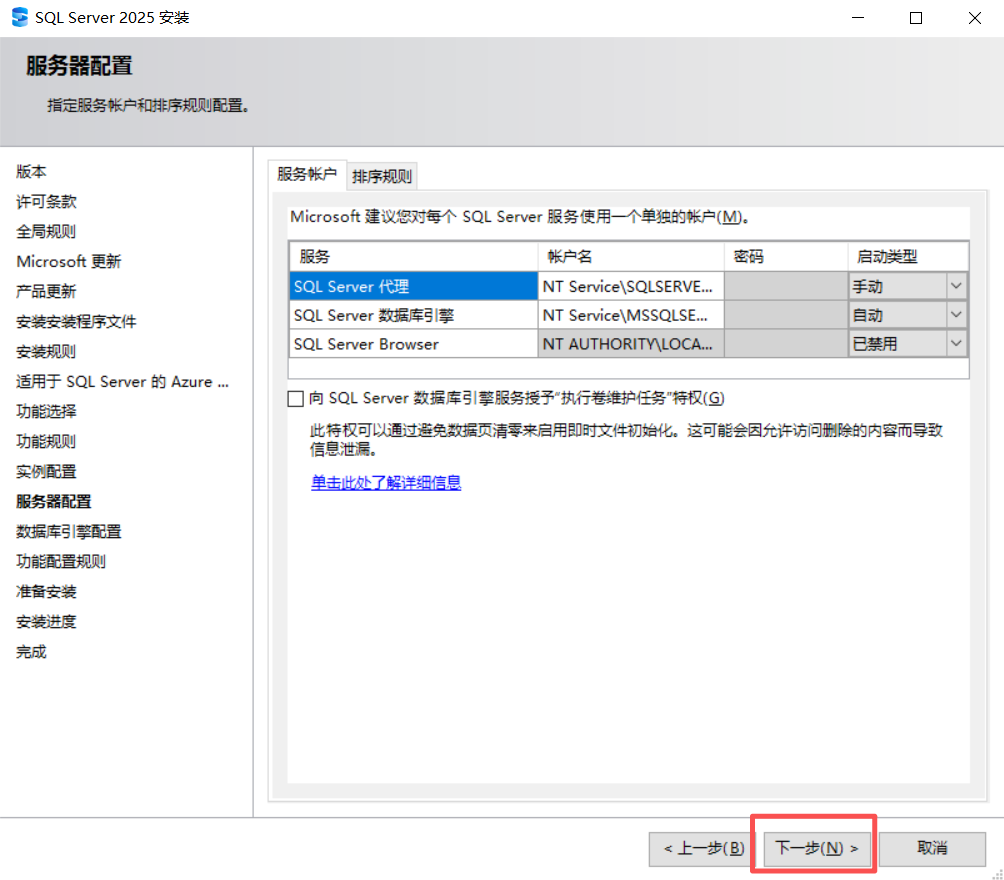Image resolution: width=1004 pixels, height=880 pixels.
Task: Open startup type dropdown for SQL Server 代理
Action: 956,286
